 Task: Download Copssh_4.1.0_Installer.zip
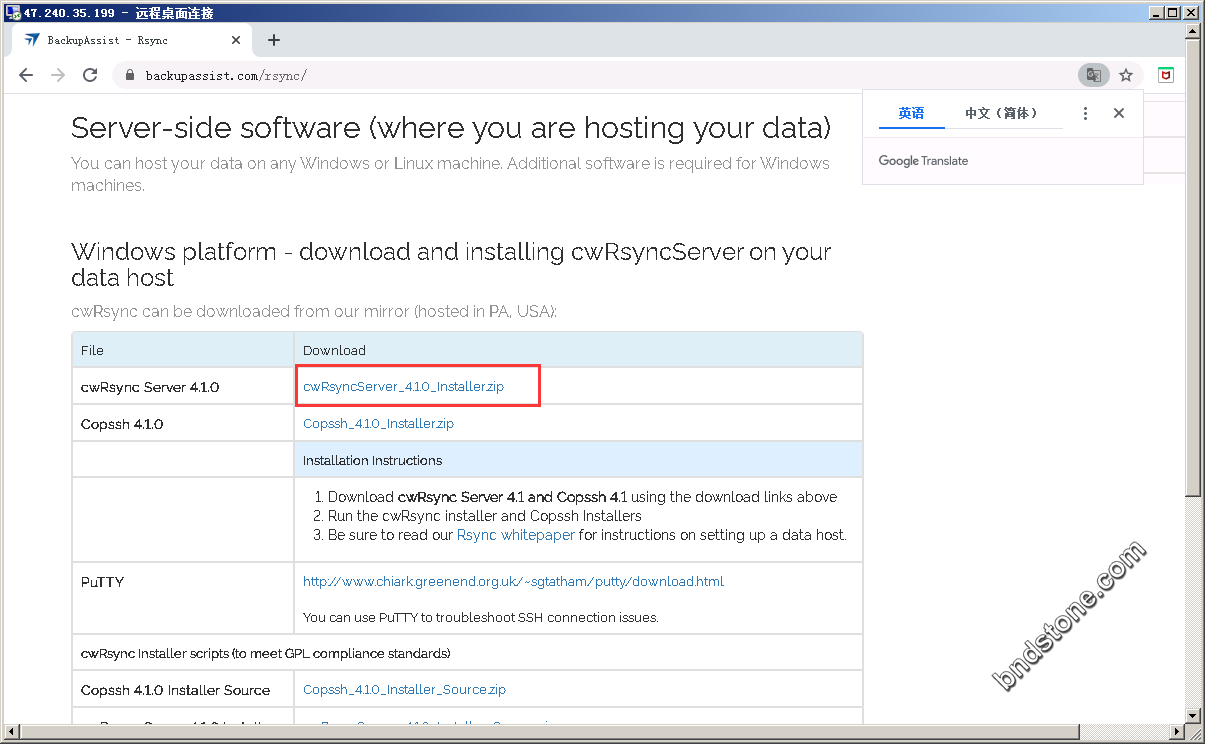(x=378, y=423)
